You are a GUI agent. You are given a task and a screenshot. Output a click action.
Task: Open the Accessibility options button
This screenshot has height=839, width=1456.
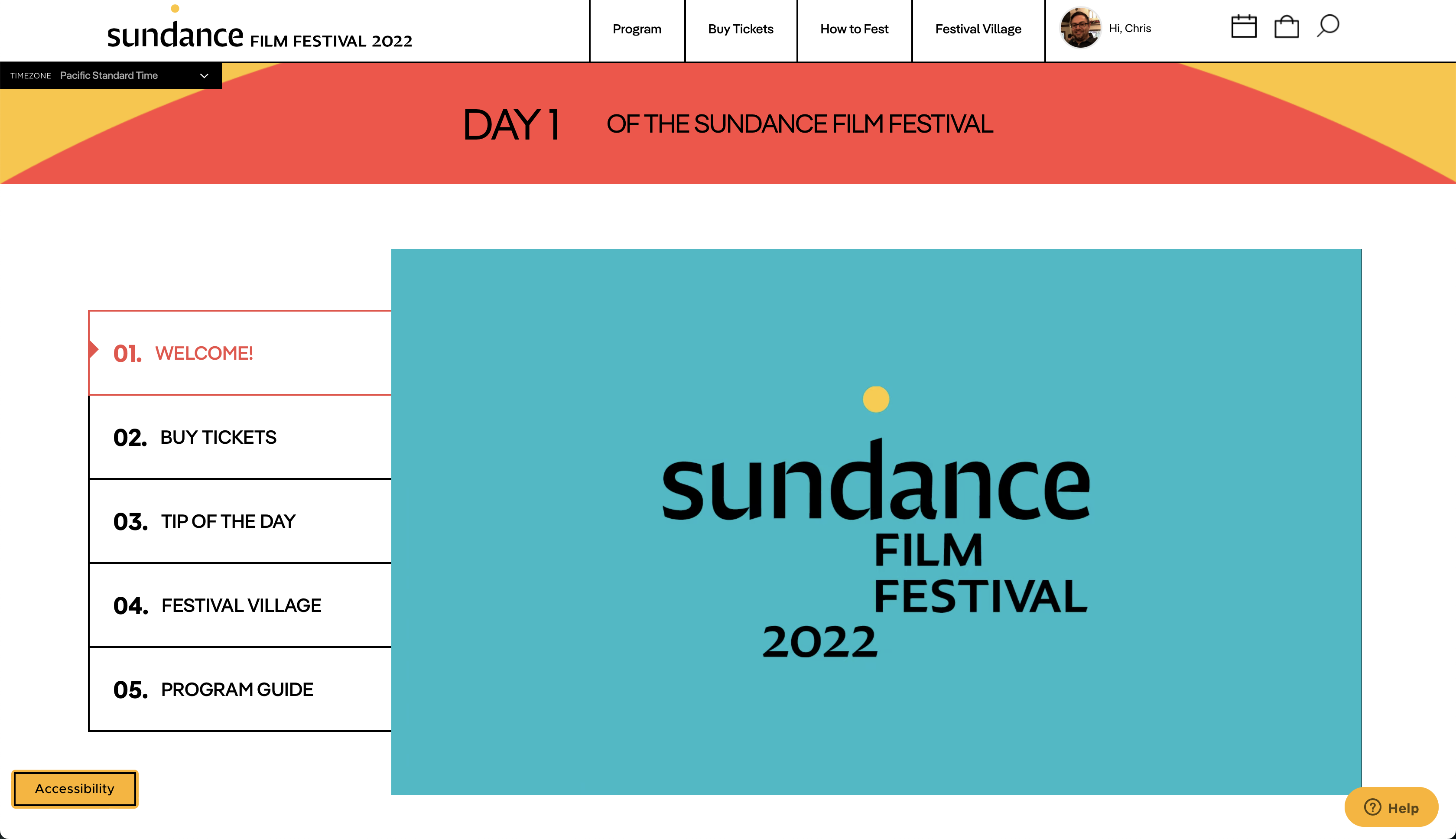point(75,788)
